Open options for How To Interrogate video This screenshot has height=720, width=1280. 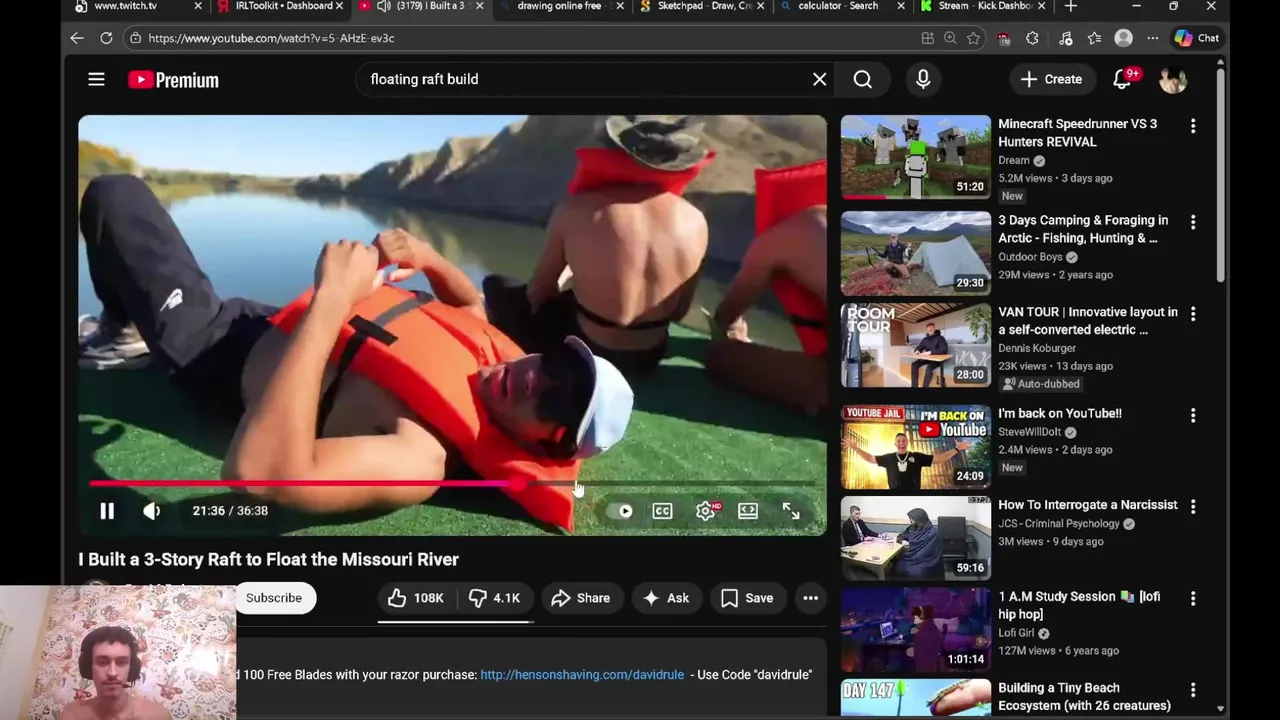coord(1193,507)
